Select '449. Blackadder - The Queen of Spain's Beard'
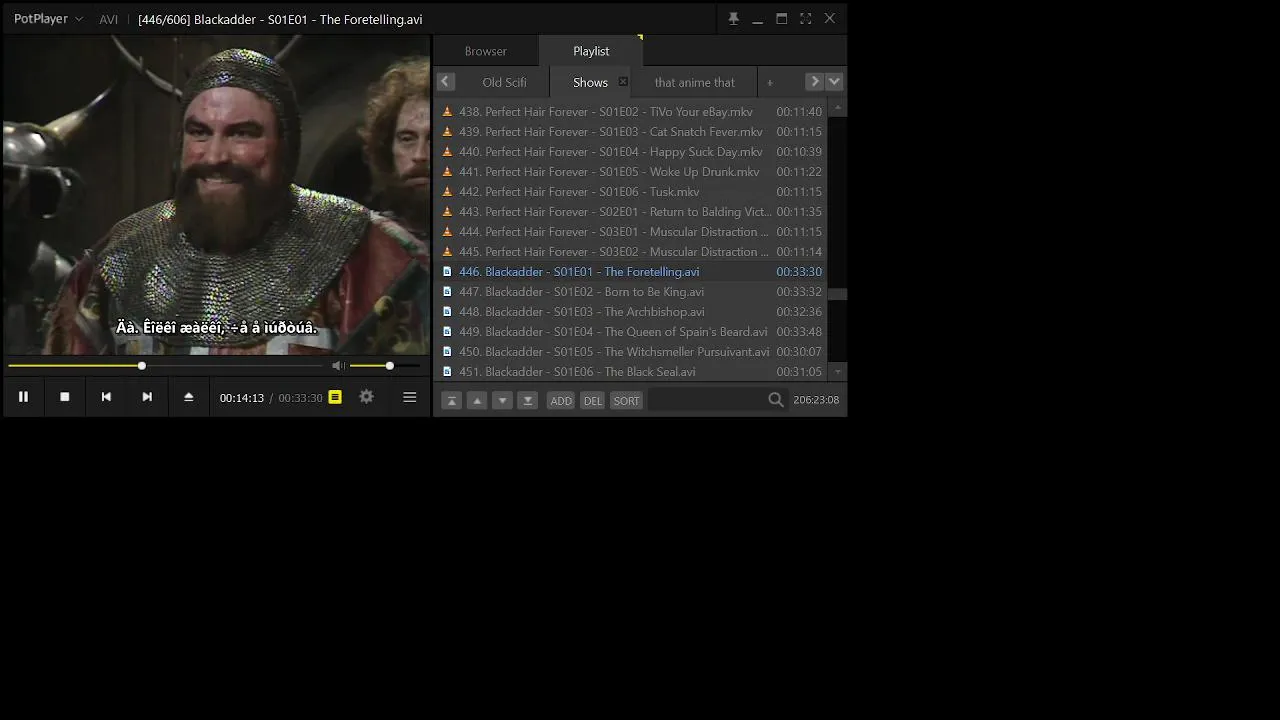 click(631, 332)
